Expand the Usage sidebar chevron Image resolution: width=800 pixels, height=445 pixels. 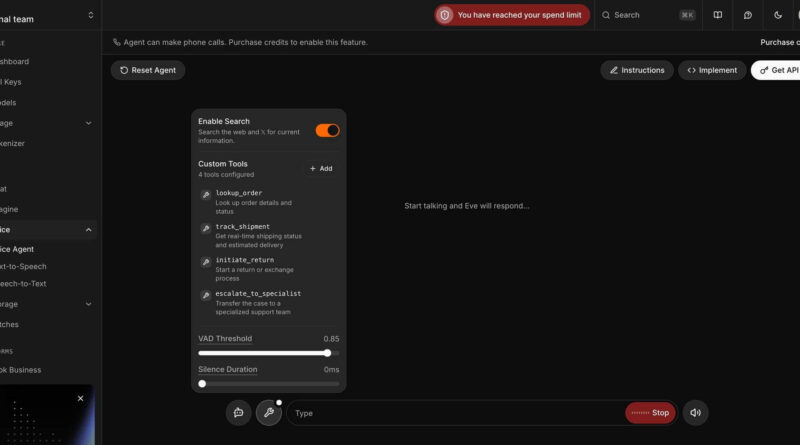pyautogui.click(x=88, y=123)
